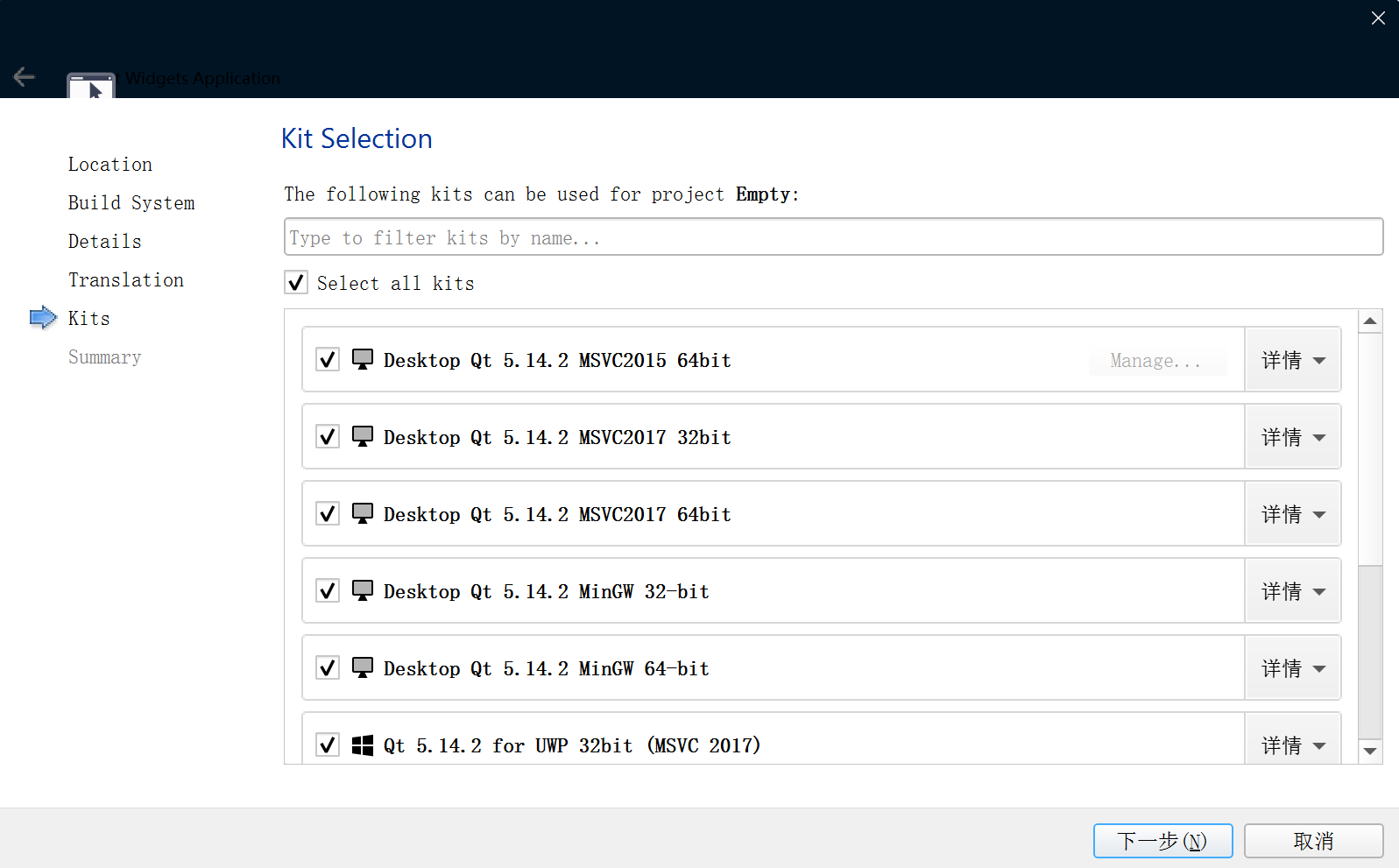Uncheck Desktop Qt 5.14.2 MSVC2017 32bit kit

(x=328, y=436)
